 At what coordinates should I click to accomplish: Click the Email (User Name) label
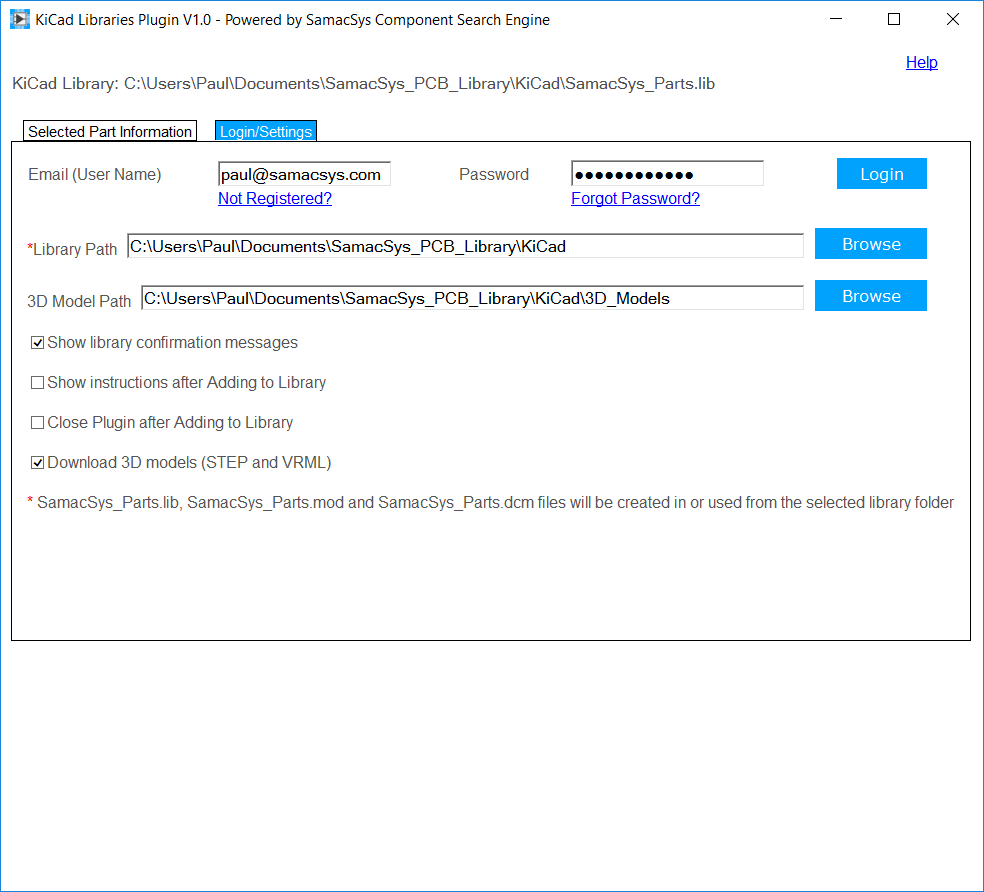(x=95, y=175)
